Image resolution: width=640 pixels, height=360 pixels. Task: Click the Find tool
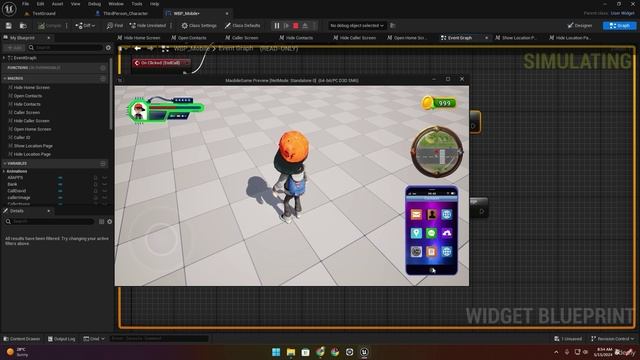coord(114,25)
